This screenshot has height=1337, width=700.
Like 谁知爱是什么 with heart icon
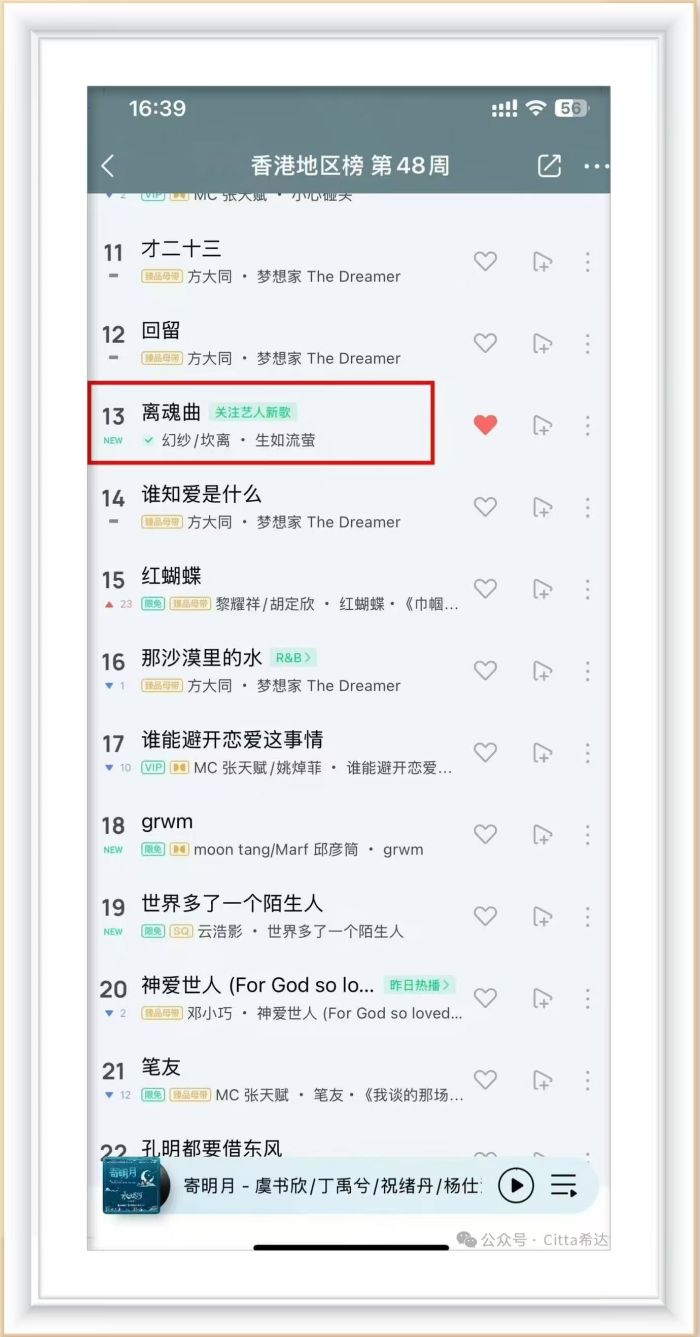485,507
